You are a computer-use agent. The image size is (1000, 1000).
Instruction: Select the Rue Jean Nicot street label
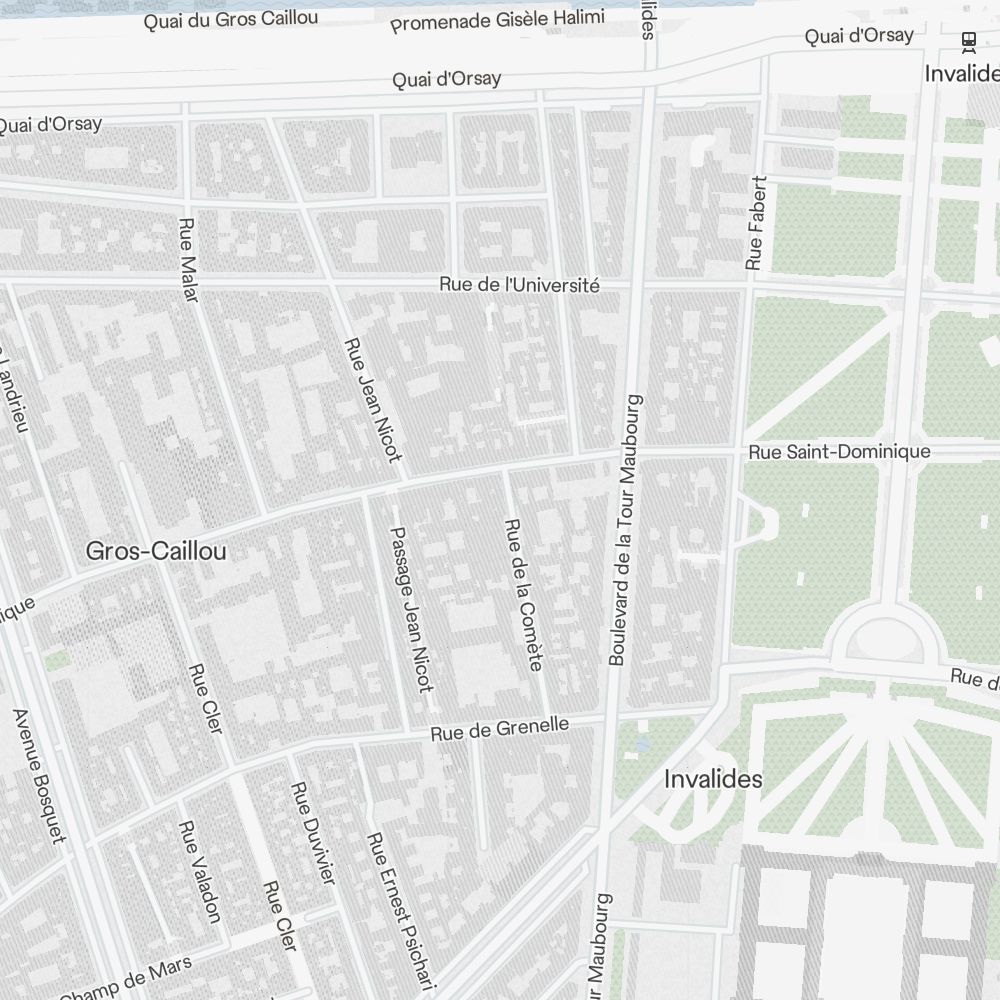[372, 399]
